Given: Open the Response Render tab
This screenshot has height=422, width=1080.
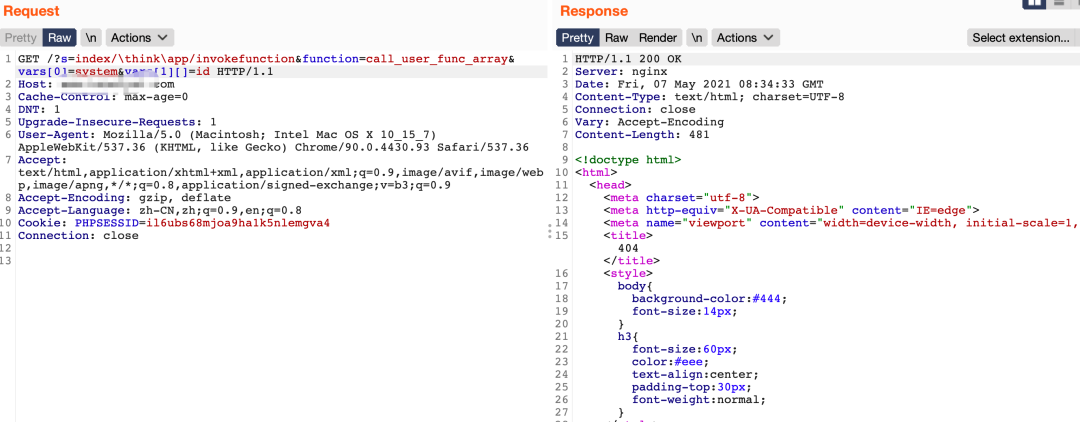Looking at the screenshot, I should coord(658,38).
